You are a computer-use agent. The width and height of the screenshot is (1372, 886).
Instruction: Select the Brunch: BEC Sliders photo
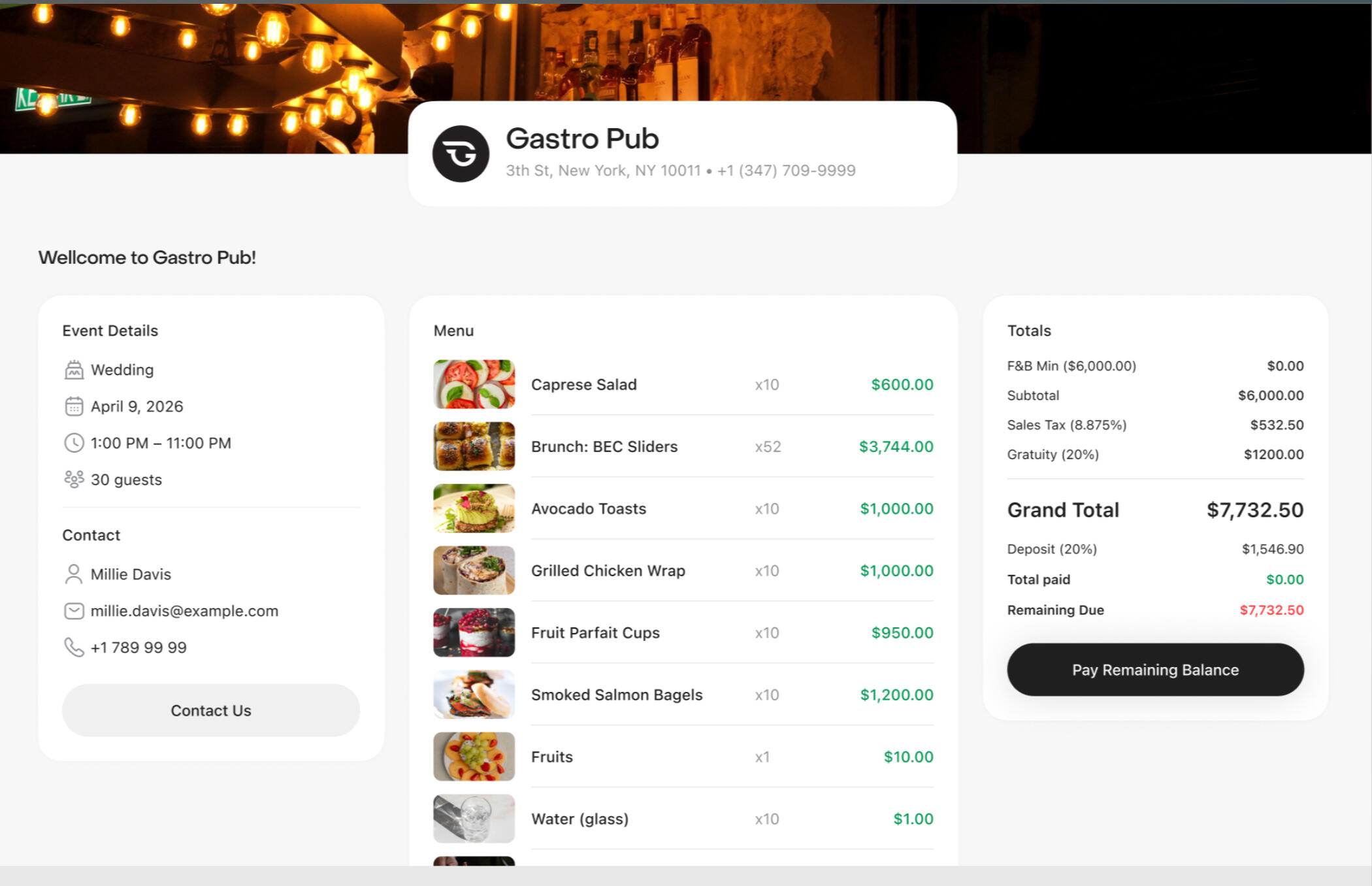pos(474,446)
